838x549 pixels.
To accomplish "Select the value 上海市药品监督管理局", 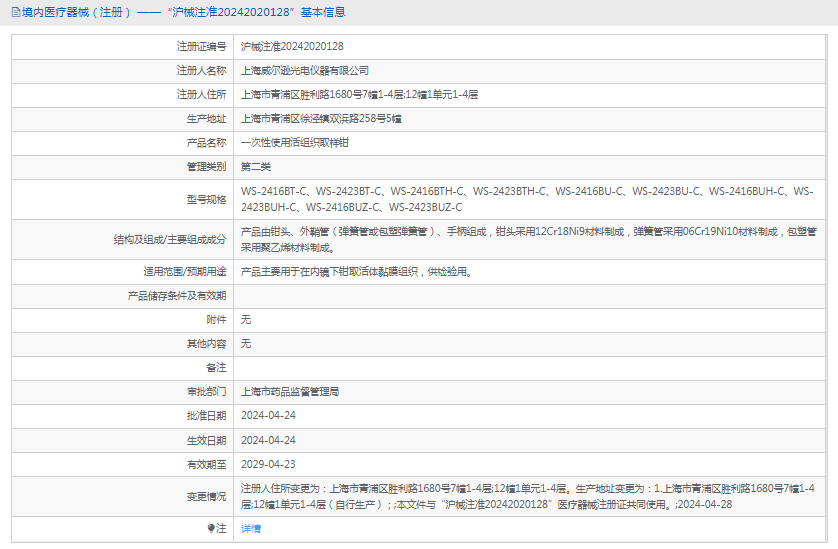I will 290,392.
